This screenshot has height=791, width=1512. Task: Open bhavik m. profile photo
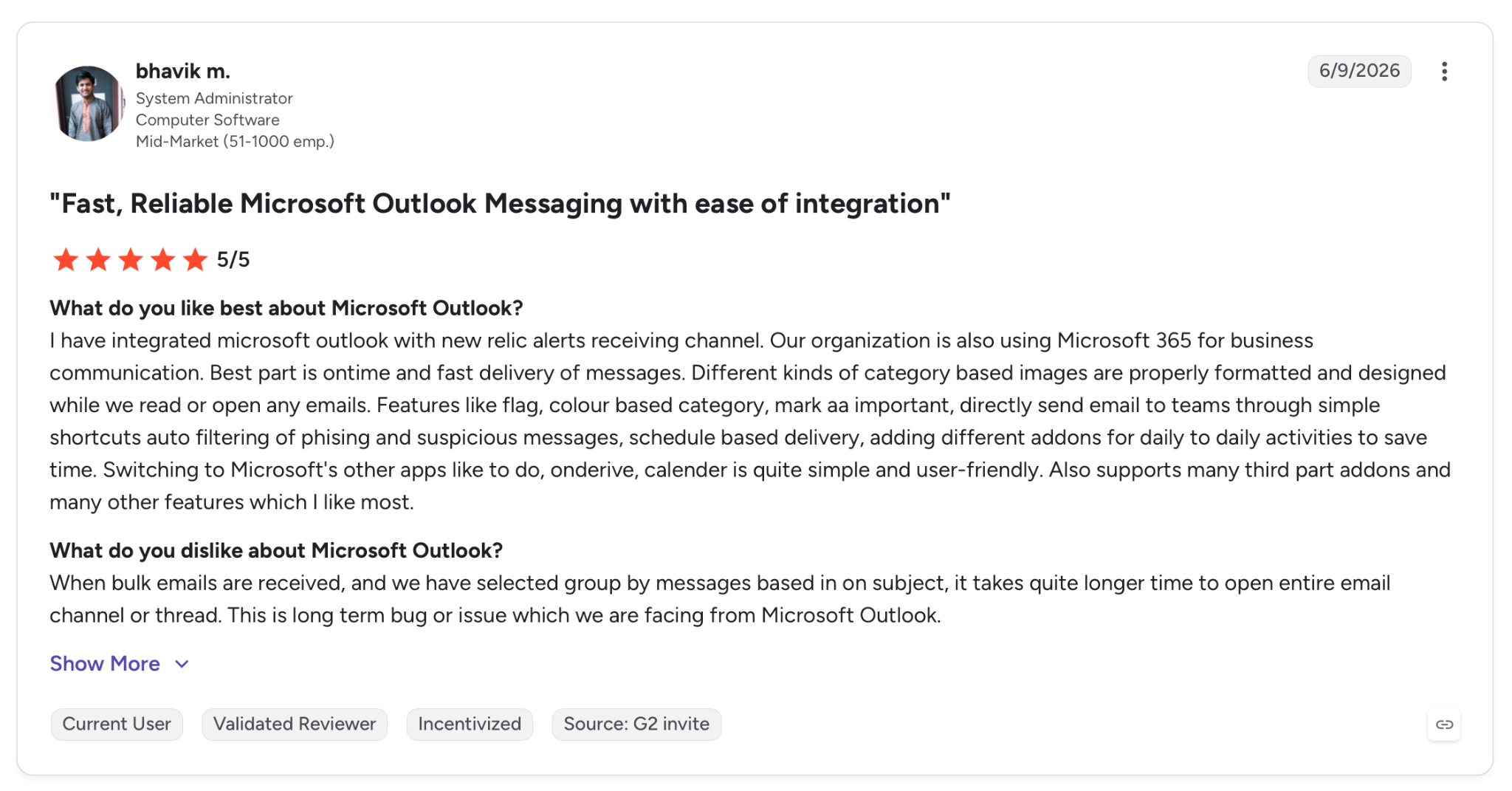[x=89, y=103]
